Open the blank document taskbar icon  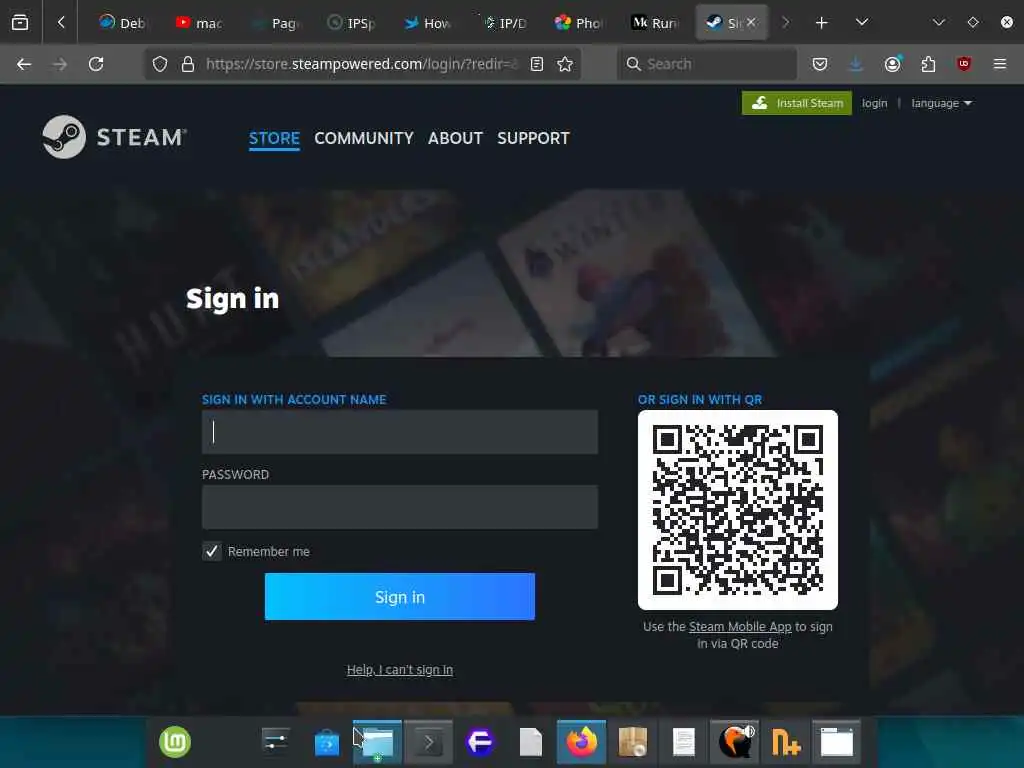(x=531, y=742)
